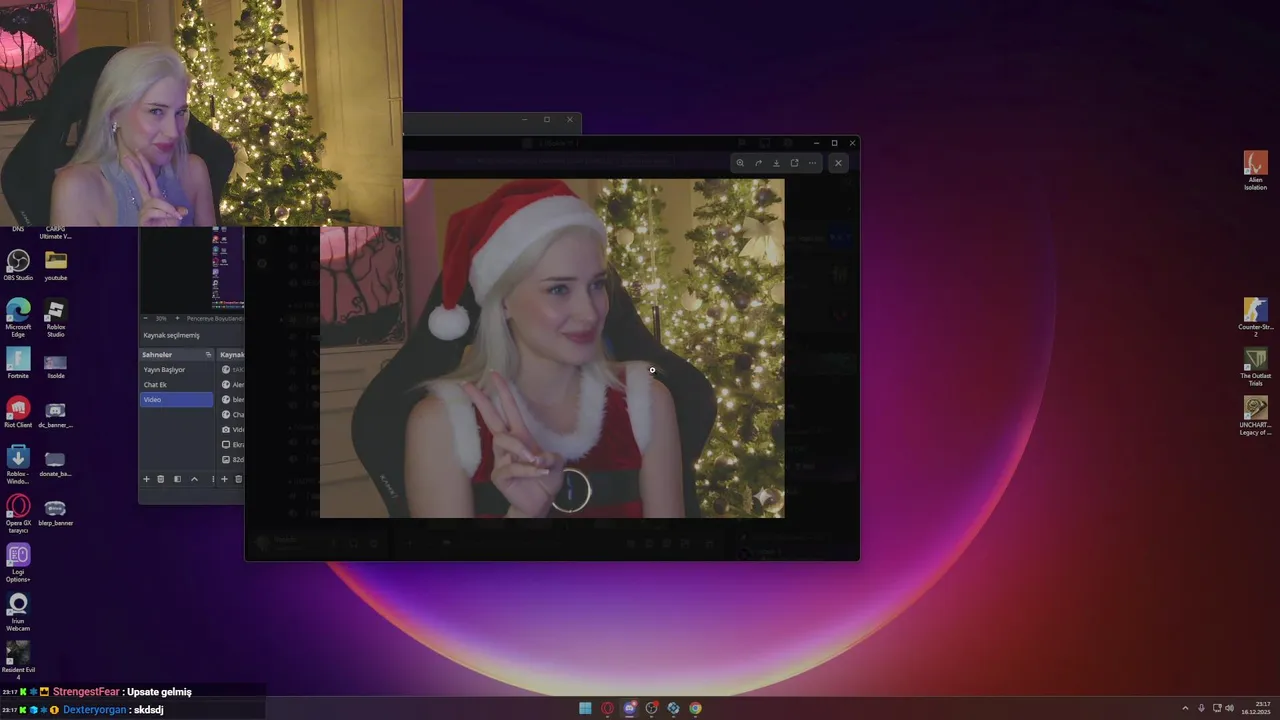
Task: Launch Fortnite desktop shortcut
Action: [18, 363]
